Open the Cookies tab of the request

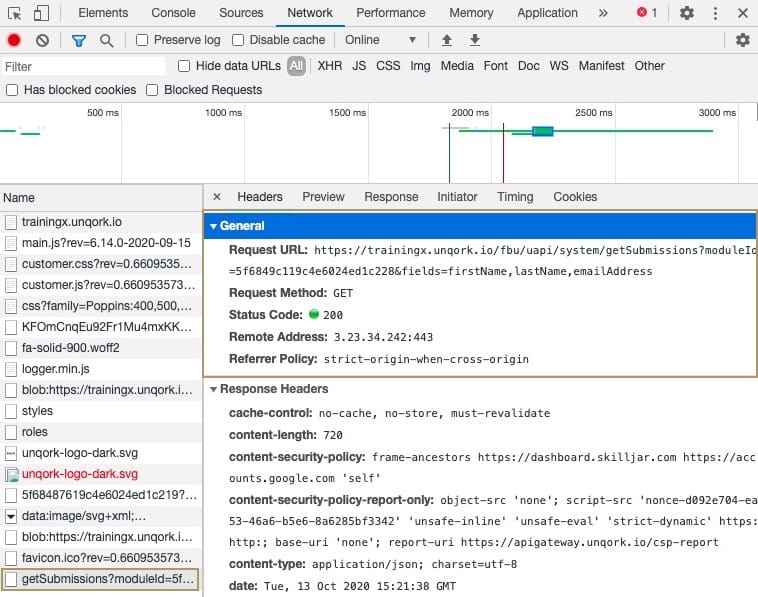pyautogui.click(x=575, y=197)
